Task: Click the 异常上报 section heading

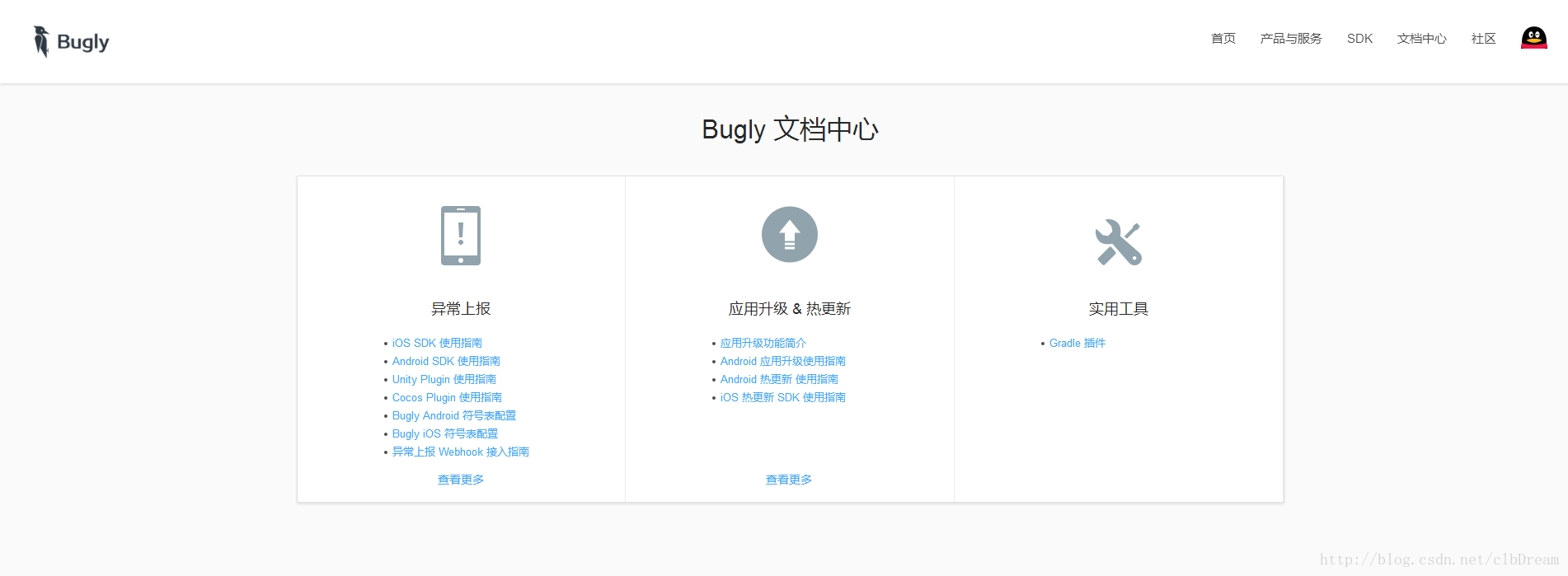Action: tap(461, 309)
